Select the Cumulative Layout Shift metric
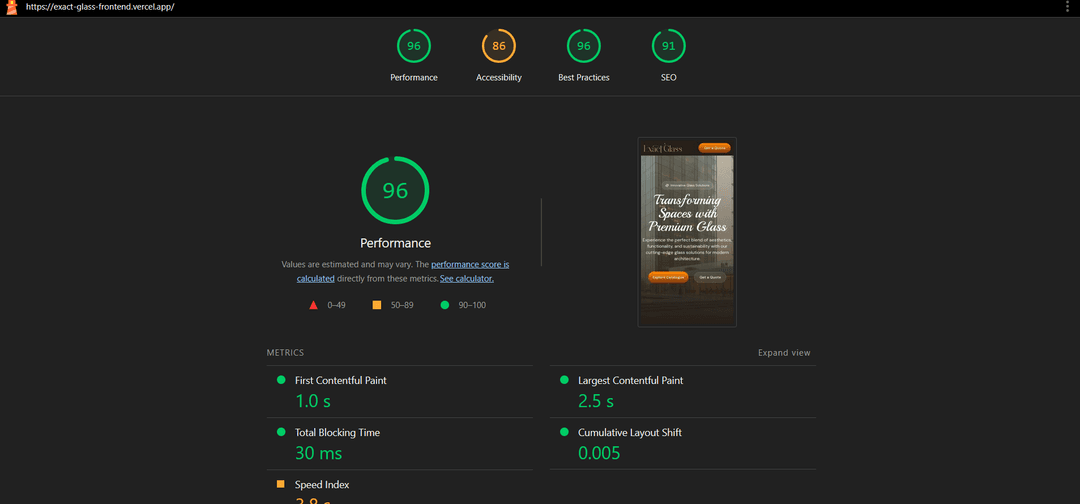The height and width of the screenshot is (504, 1080). pyautogui.click(x=629, y=433)
